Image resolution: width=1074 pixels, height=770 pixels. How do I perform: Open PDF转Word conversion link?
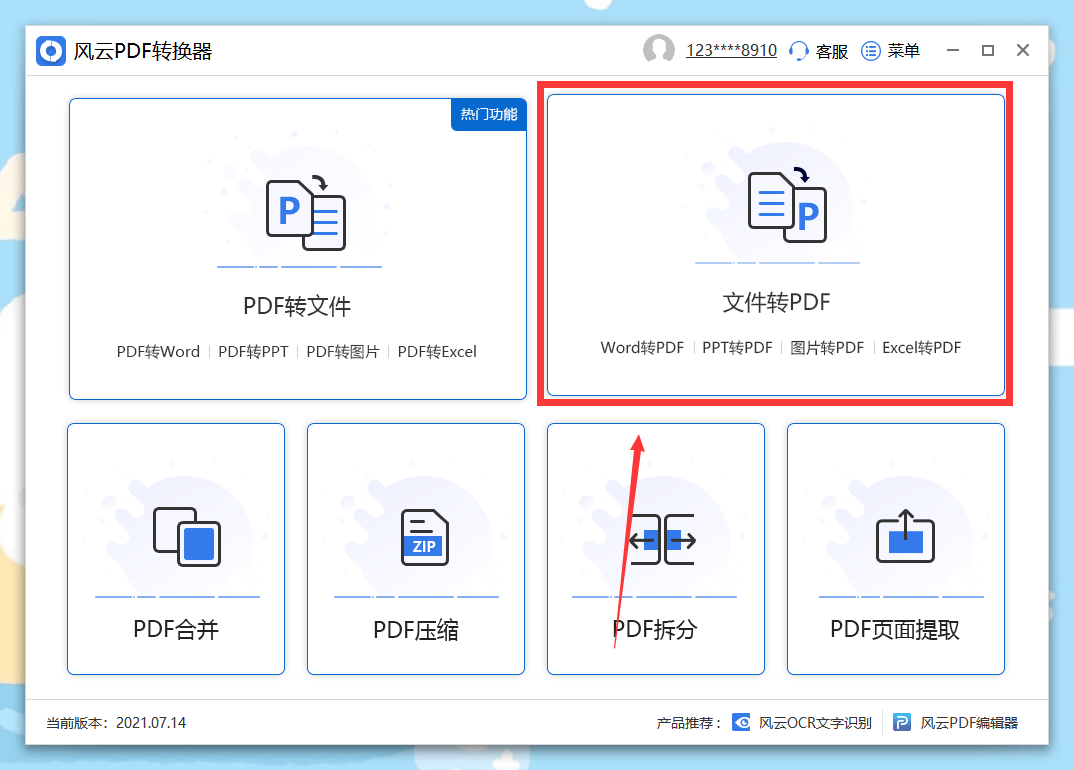click(x=158, y=352)
